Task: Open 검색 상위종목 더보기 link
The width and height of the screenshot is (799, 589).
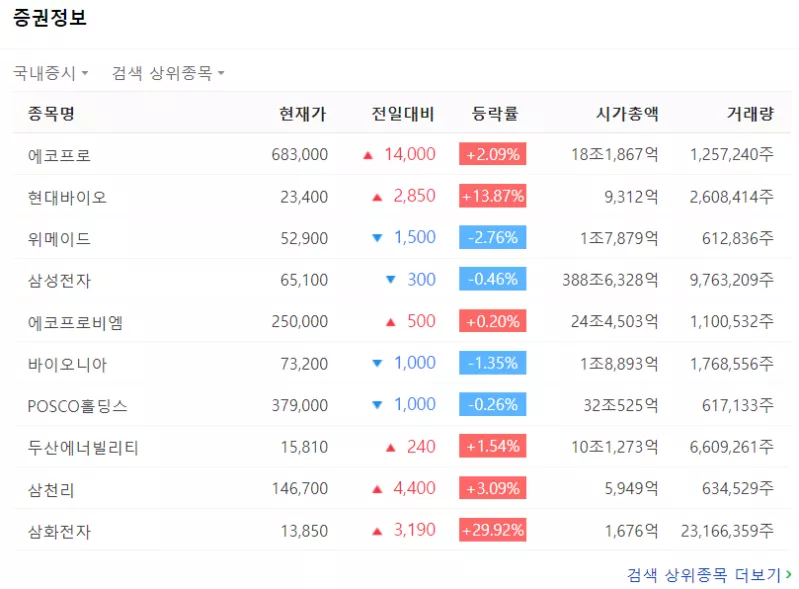Action: pos(709,575)
